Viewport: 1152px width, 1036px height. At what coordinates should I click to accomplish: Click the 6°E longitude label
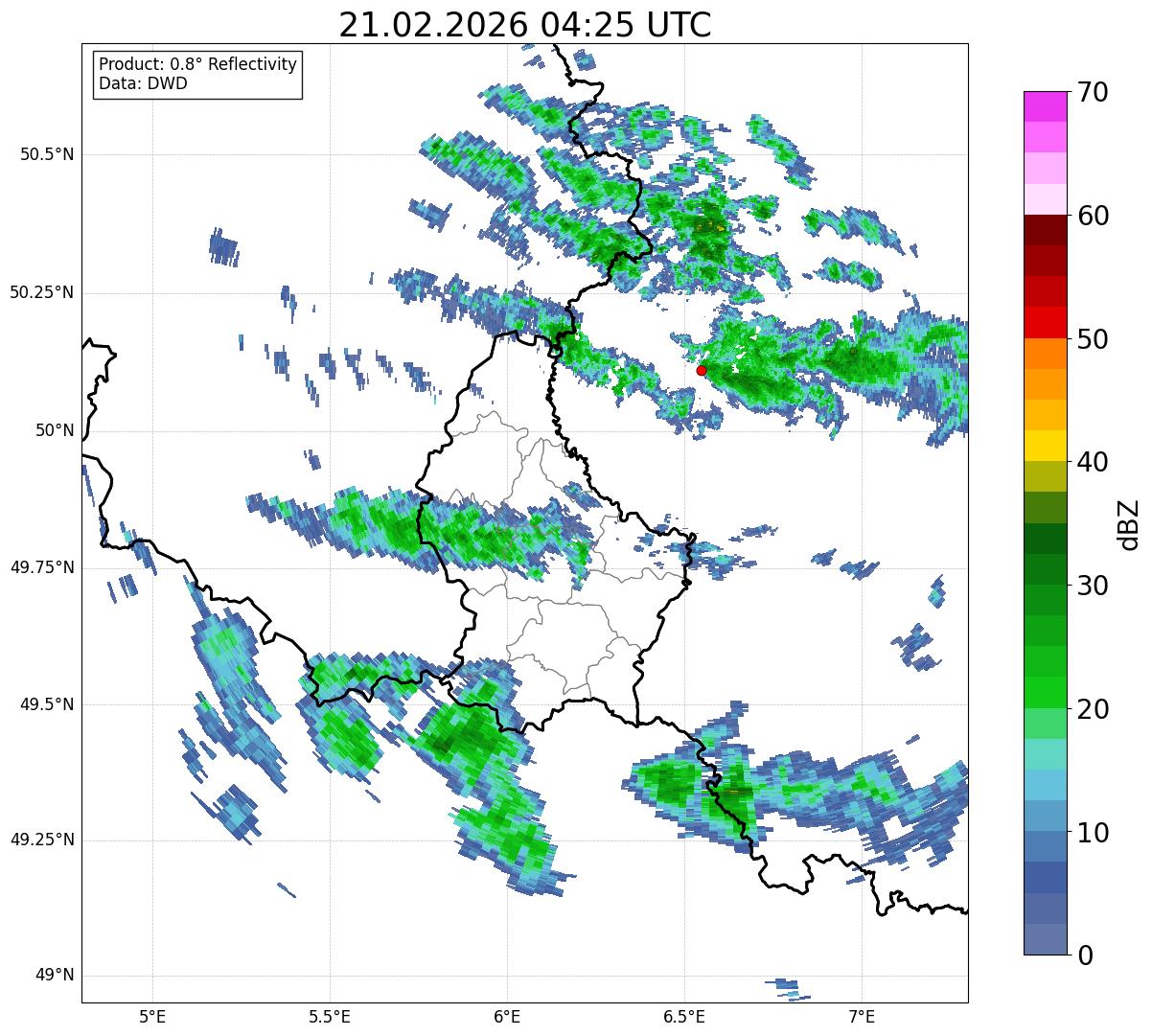point(507,1016)
